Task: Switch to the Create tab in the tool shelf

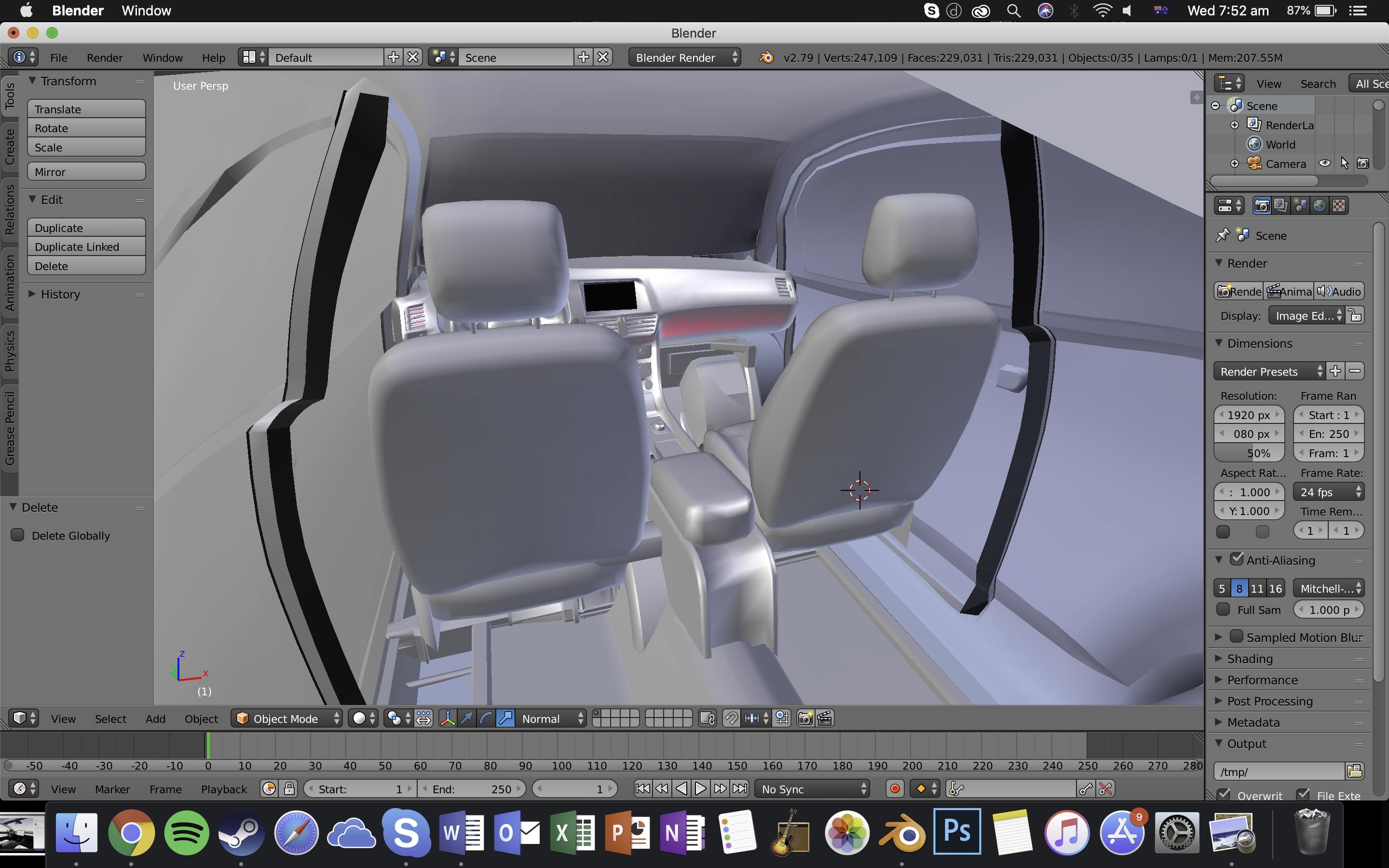Action: (x=10, y=147)
